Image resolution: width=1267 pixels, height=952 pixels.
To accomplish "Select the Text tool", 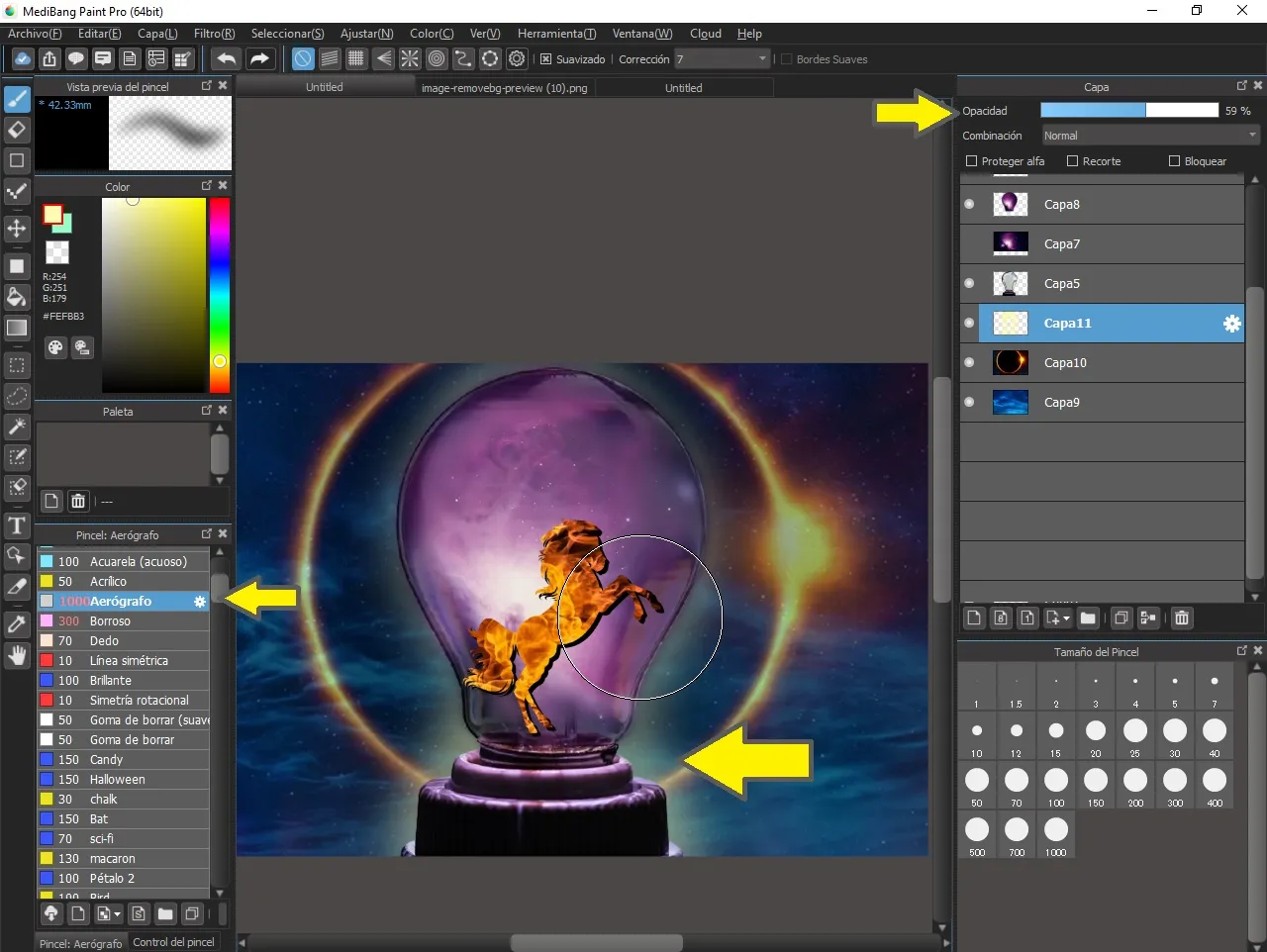I will (x=17, y=525).
